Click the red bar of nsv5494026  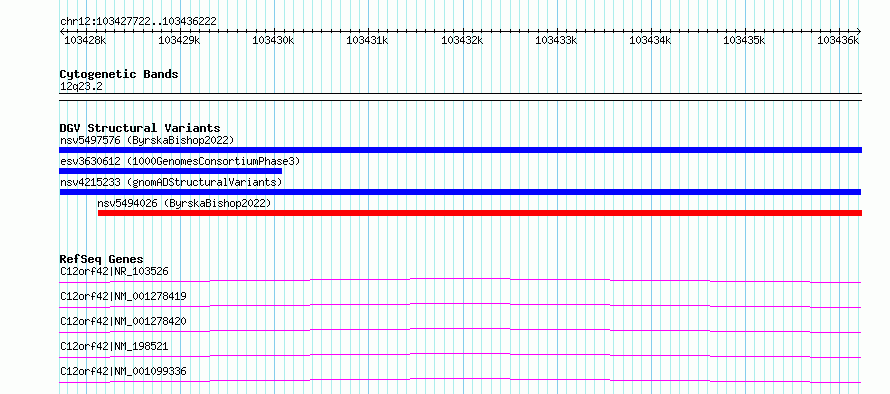(480, 213)
